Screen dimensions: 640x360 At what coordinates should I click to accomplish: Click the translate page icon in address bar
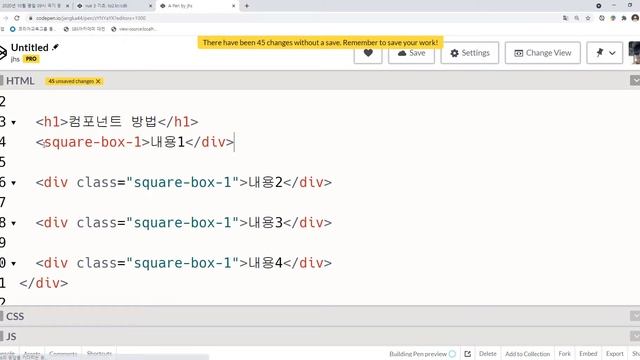click(x=565, y=18)
